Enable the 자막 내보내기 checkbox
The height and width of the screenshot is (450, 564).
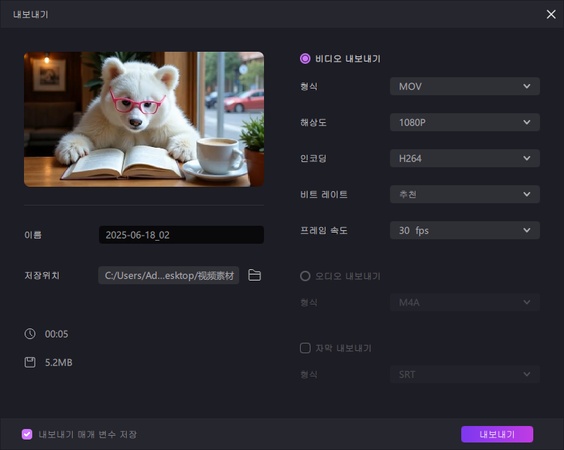pos(305,348)
